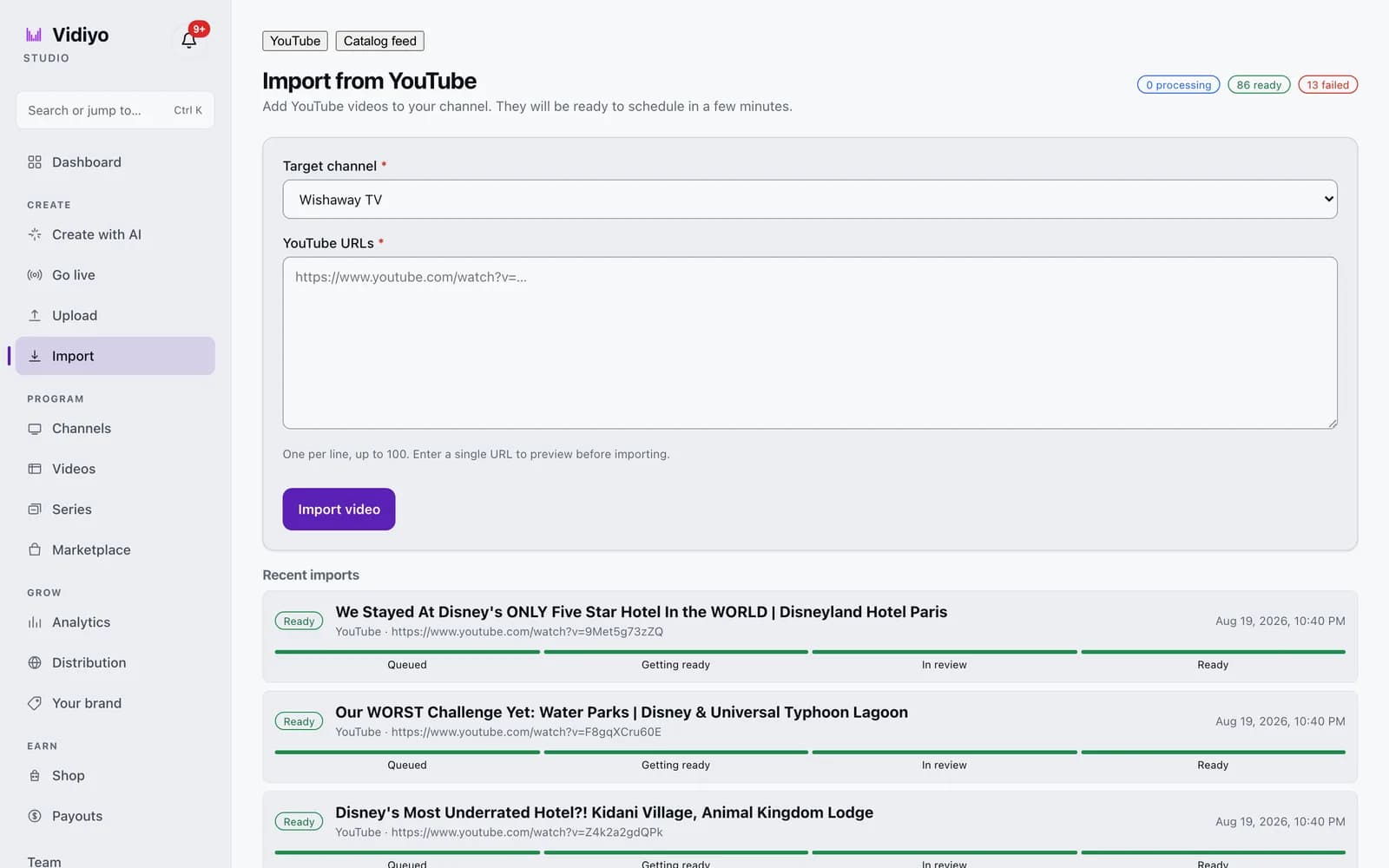Click the Go live broadcast icon
Viewport: 1389px width, 868px height.
(35, 275)
